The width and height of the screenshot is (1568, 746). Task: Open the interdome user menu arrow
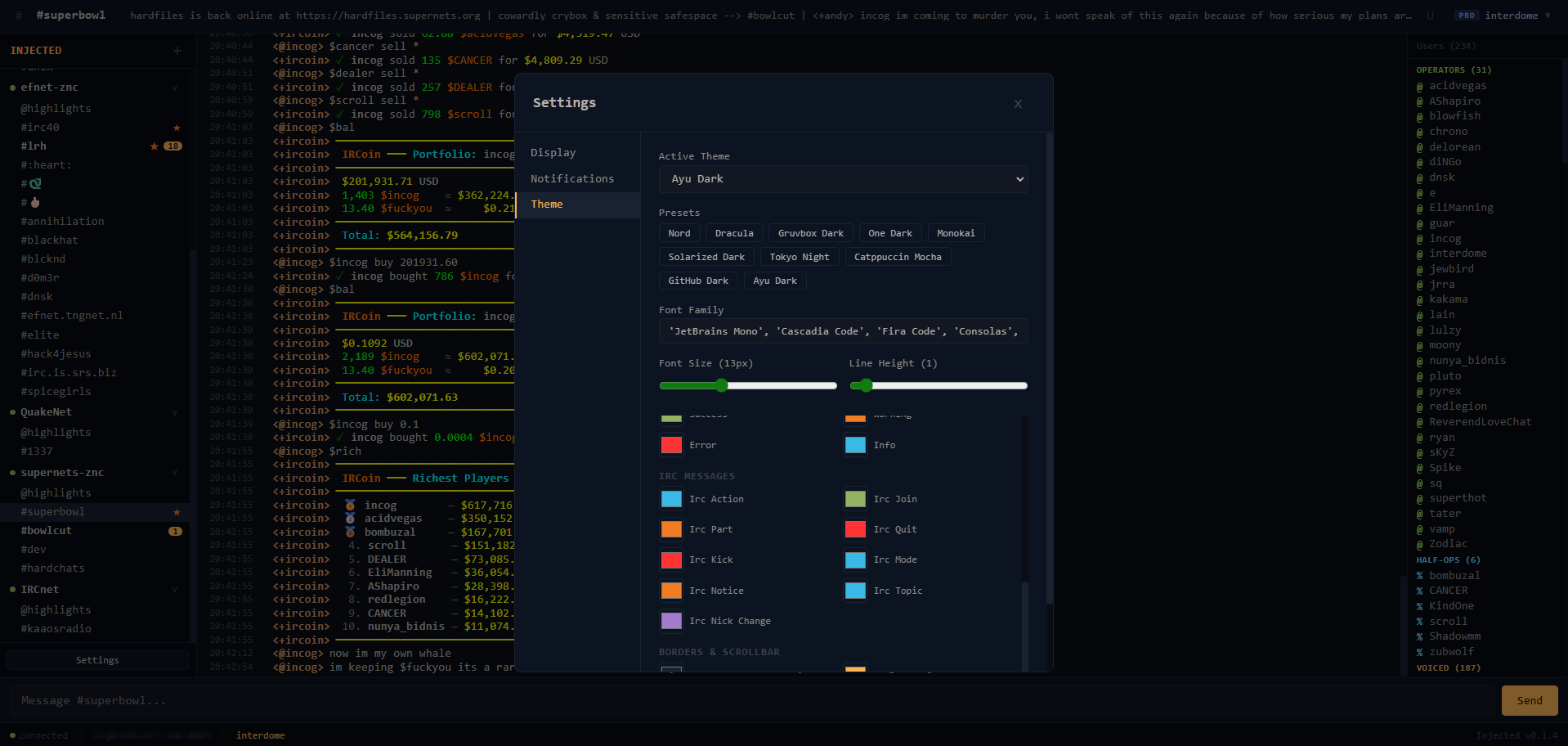tap(1548, 16)
